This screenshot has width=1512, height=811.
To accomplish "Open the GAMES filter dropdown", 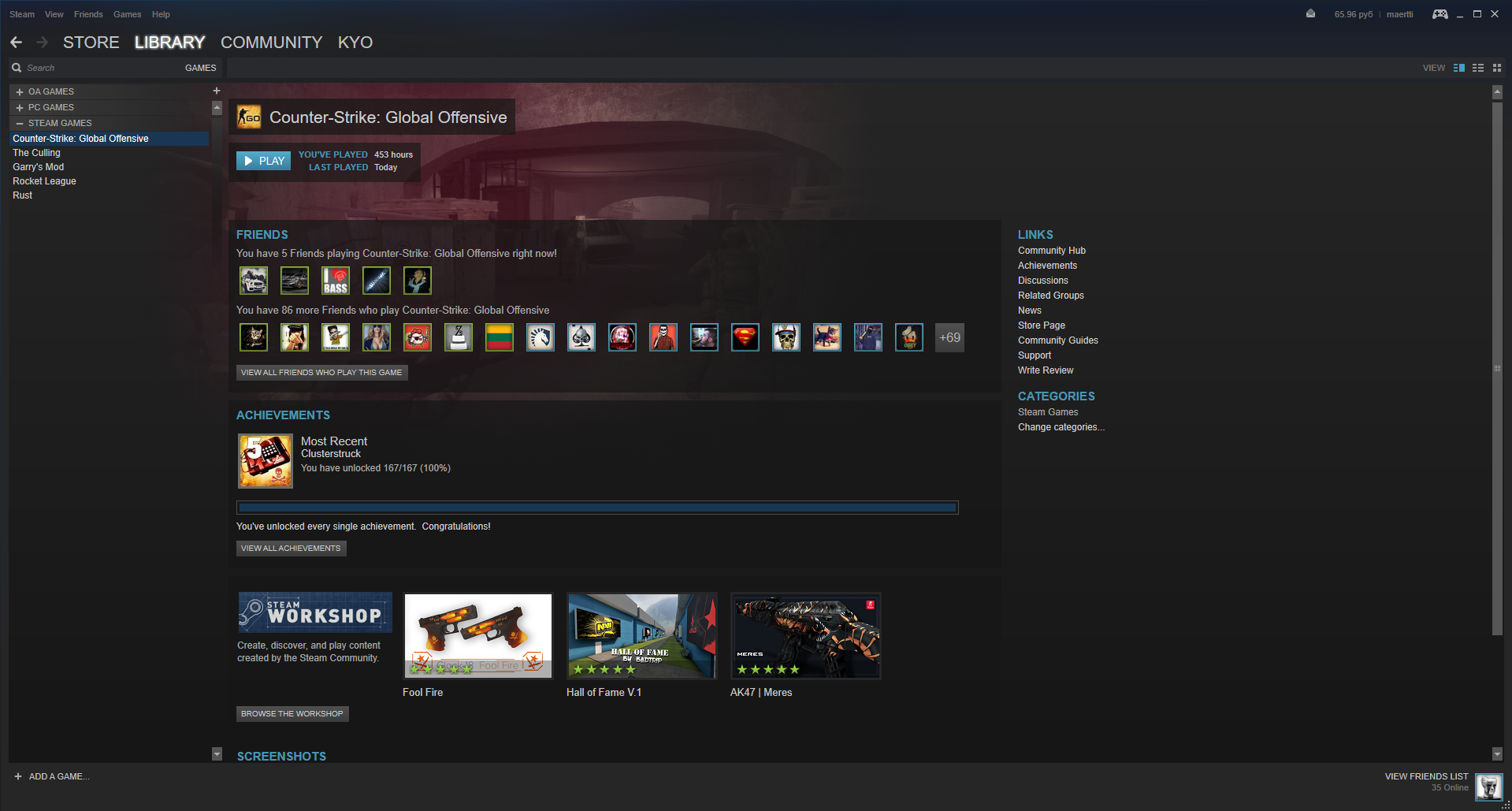I will [200, 68].
